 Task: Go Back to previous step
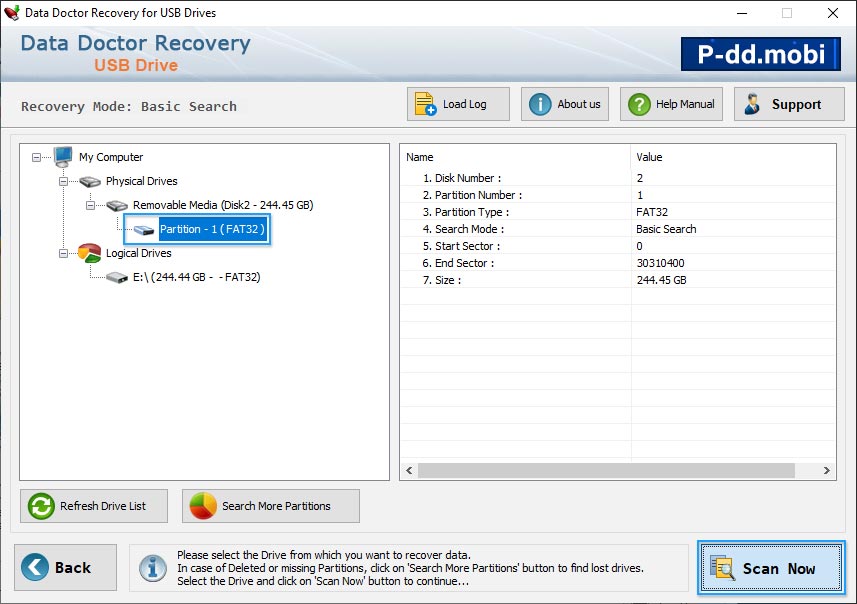pyautogui.click(x=66, y=567)
